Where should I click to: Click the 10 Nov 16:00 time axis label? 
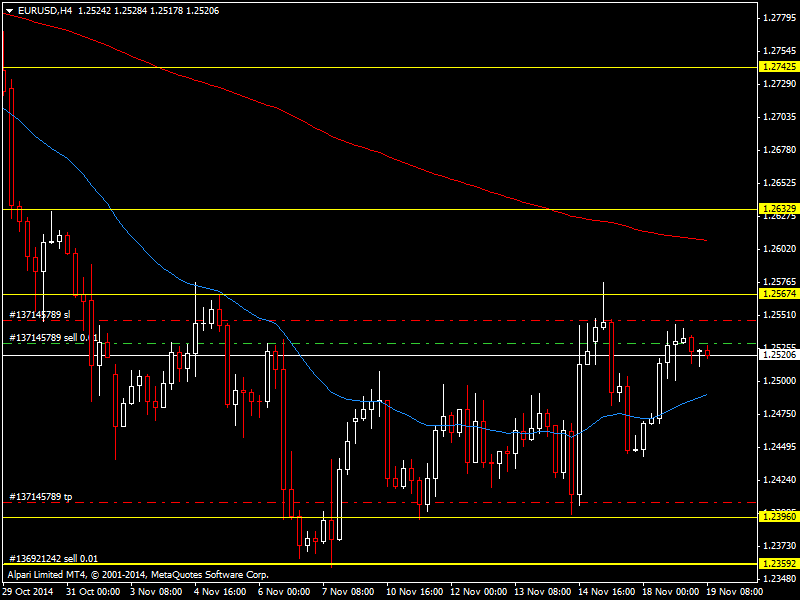[x=414, y=592]
